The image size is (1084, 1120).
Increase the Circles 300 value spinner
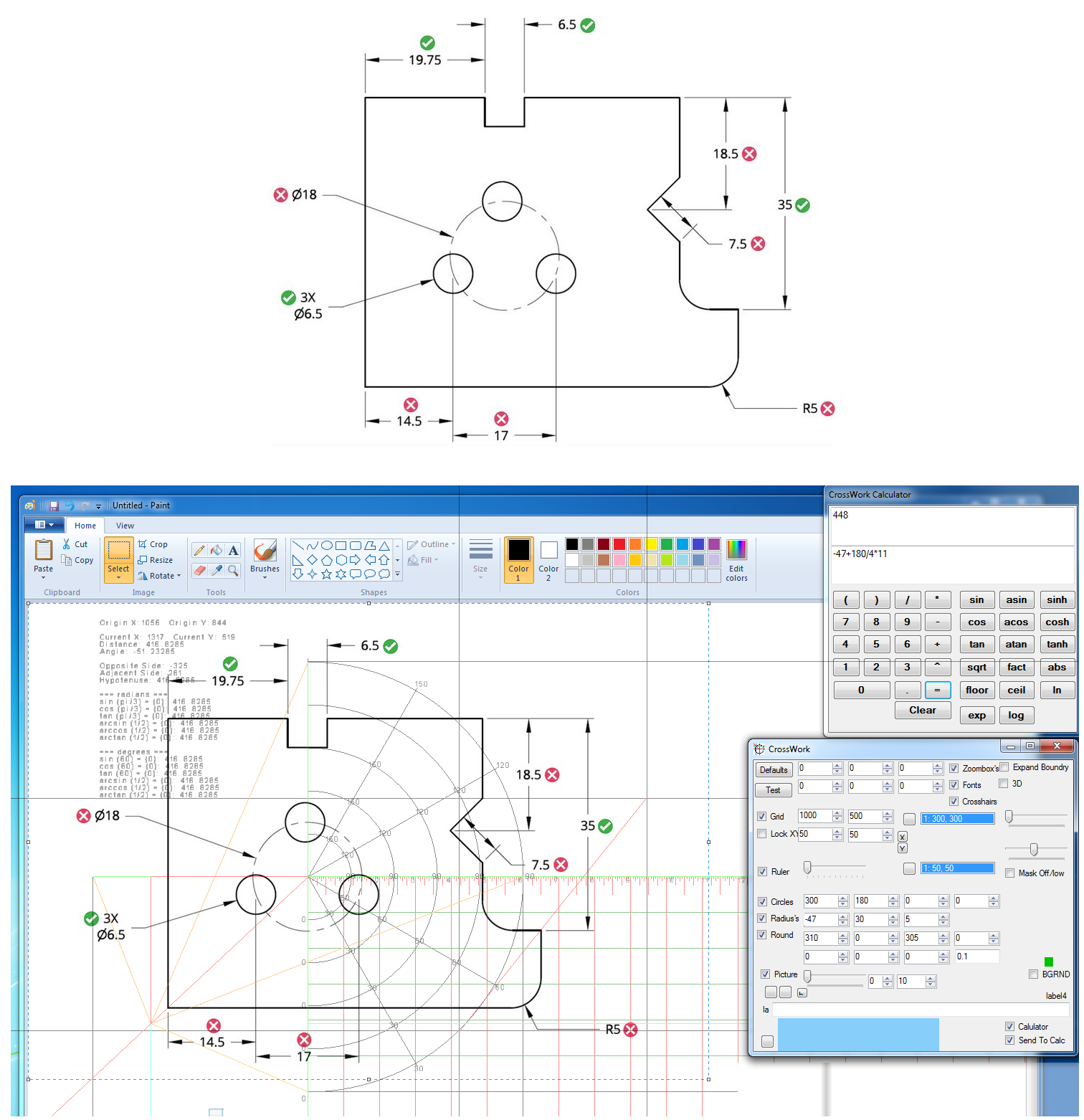click(x=843, y=898)
